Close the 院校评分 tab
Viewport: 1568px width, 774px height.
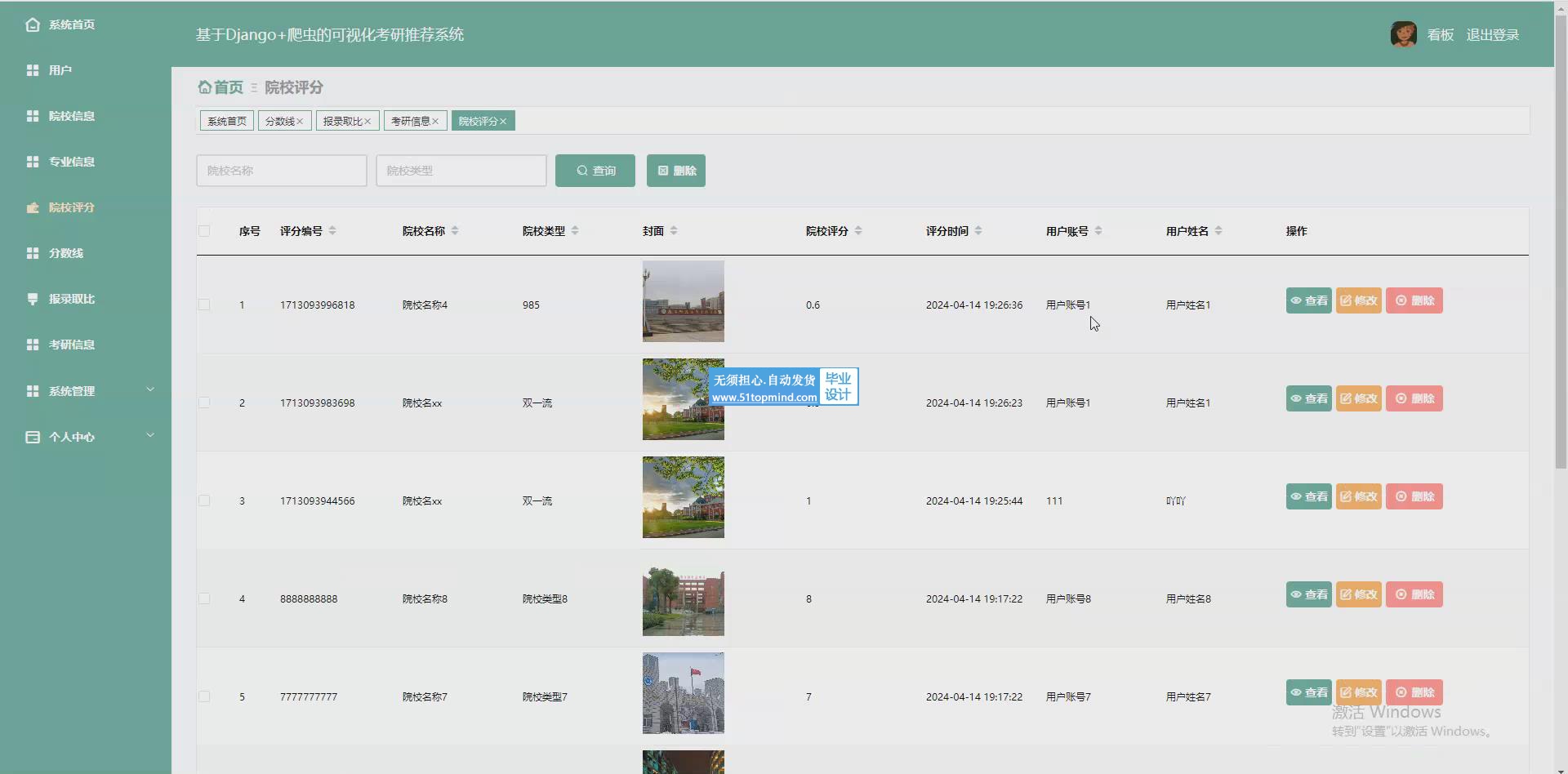tap(503, 122)
